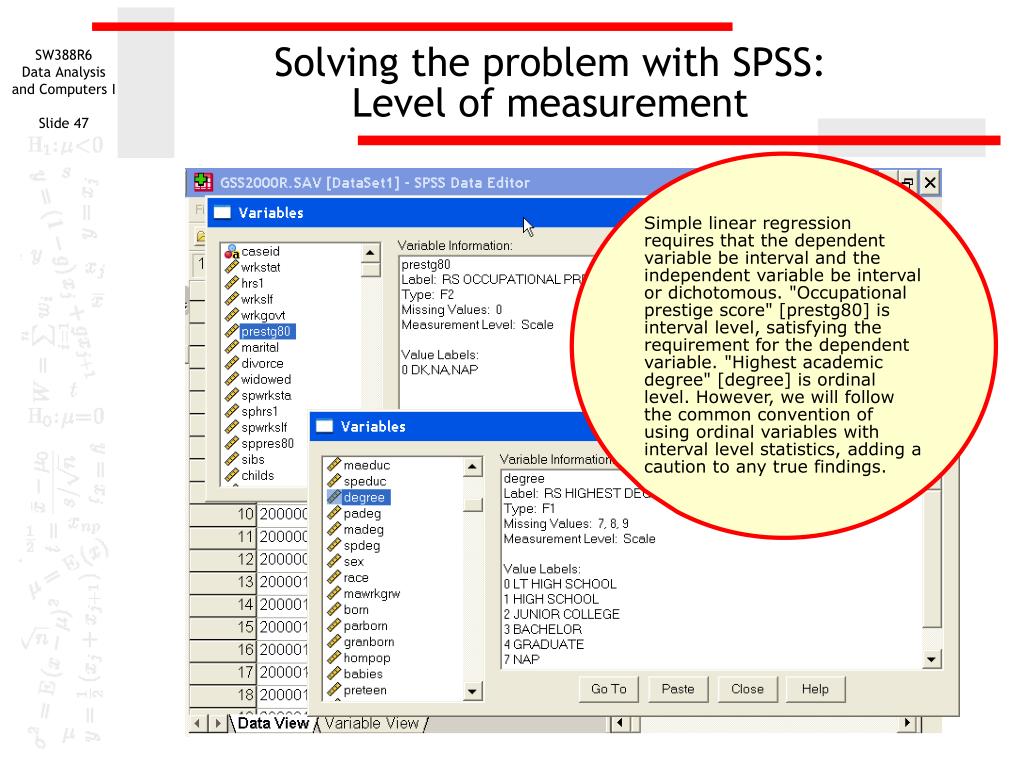
Task: Click sheet tab scroll-right arrow
Action: pos(218,724)
